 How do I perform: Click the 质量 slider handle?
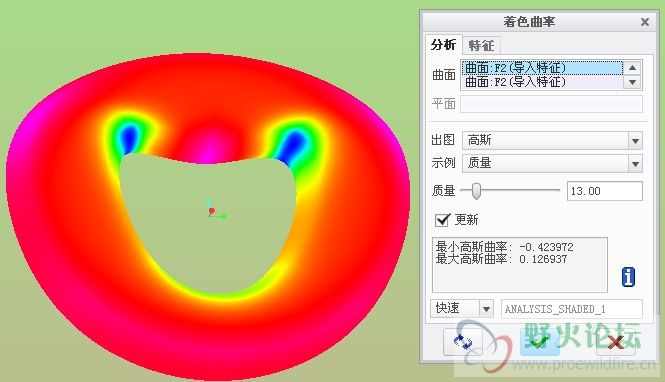476,191
